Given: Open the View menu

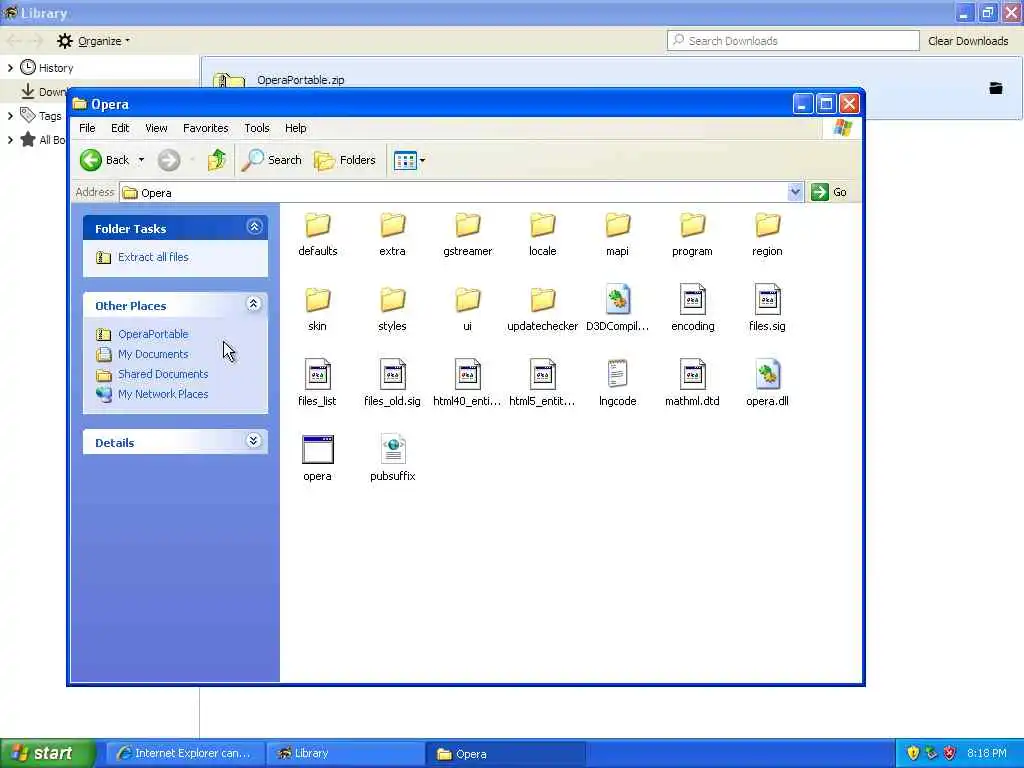Looking at the screenshot, I should coord(156,128).
